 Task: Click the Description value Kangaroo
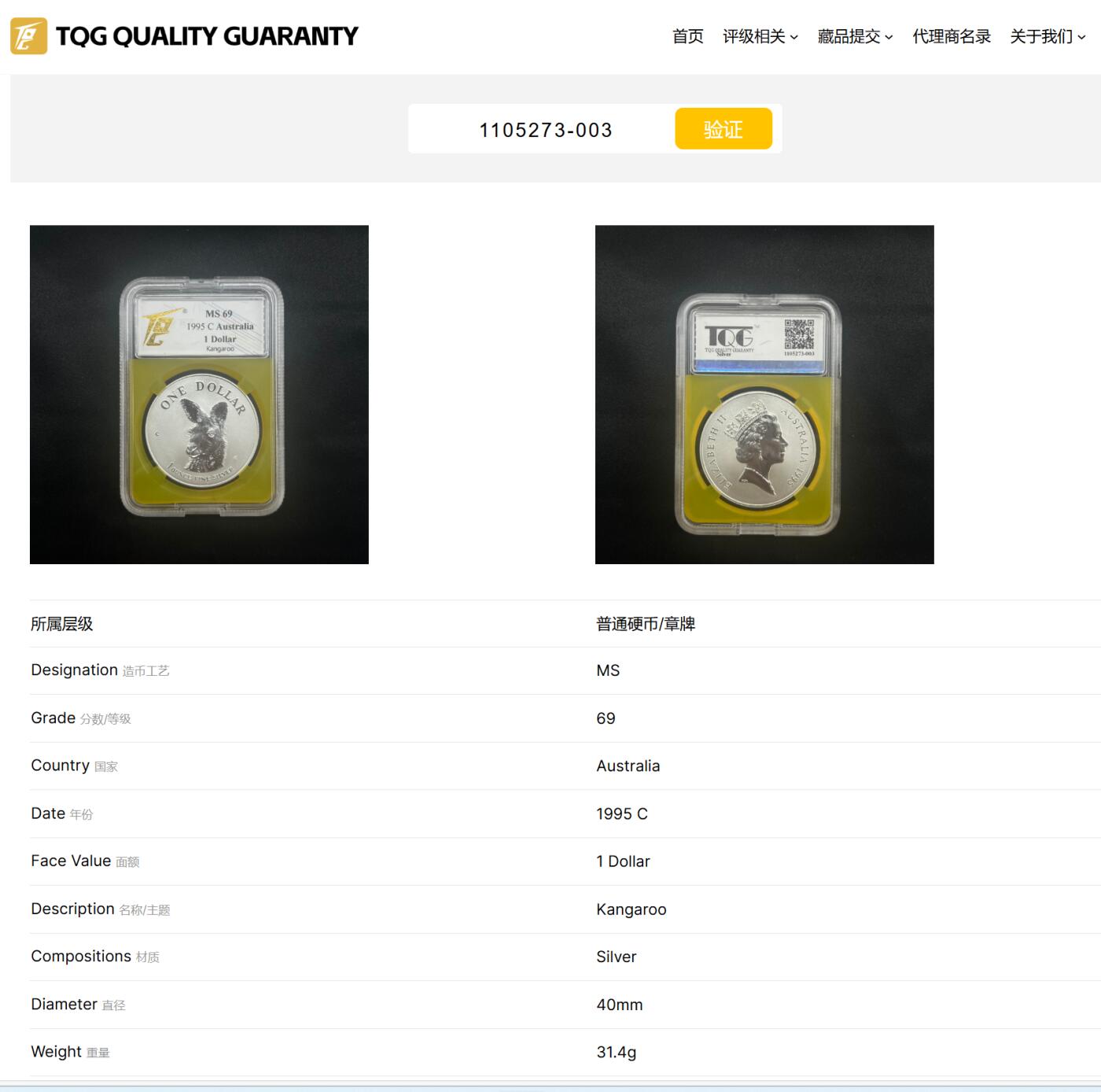[631, 909]
